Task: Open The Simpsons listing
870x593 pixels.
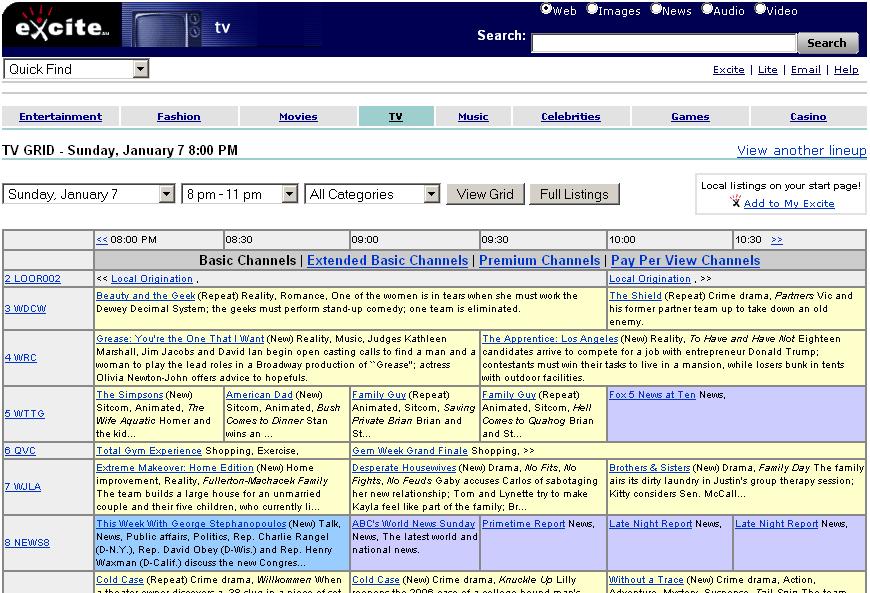Action: coord(129,394)
